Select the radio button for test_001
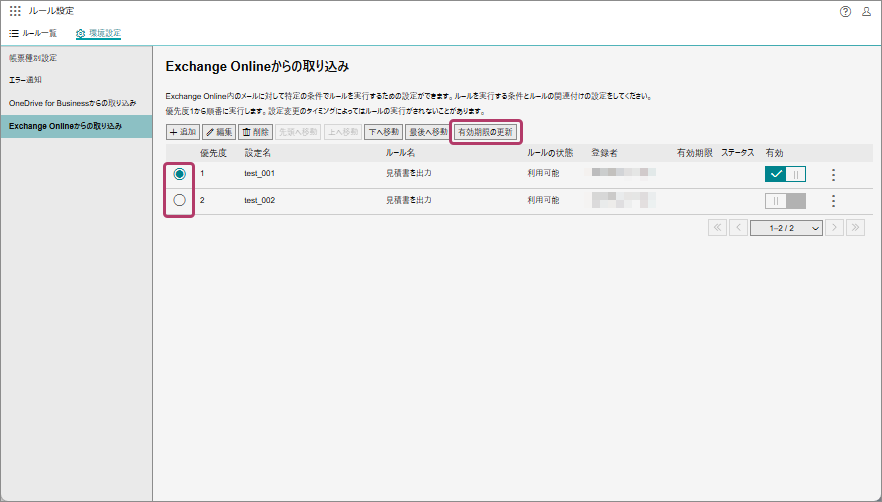882x502 pixels. pyautogui.click(x=180, y=174)
